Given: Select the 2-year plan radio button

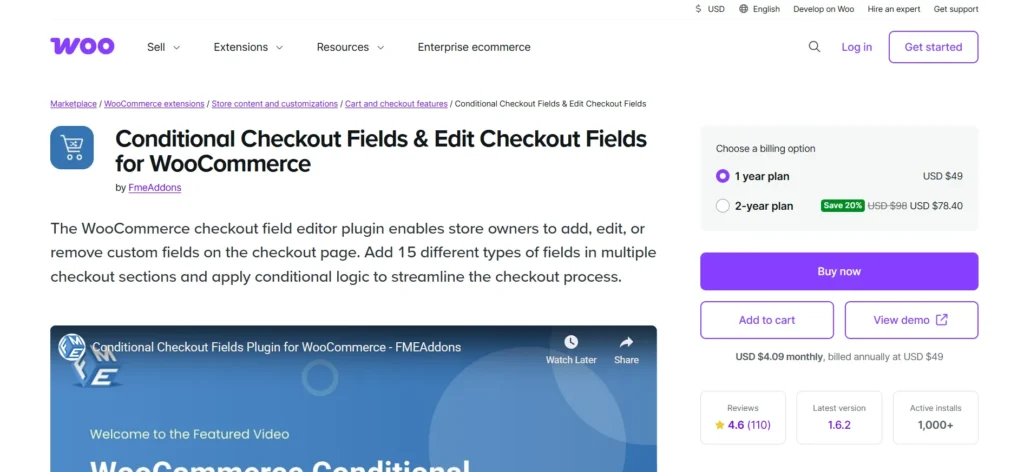Looking at the screenshot, I should click(x=723, y=206).
